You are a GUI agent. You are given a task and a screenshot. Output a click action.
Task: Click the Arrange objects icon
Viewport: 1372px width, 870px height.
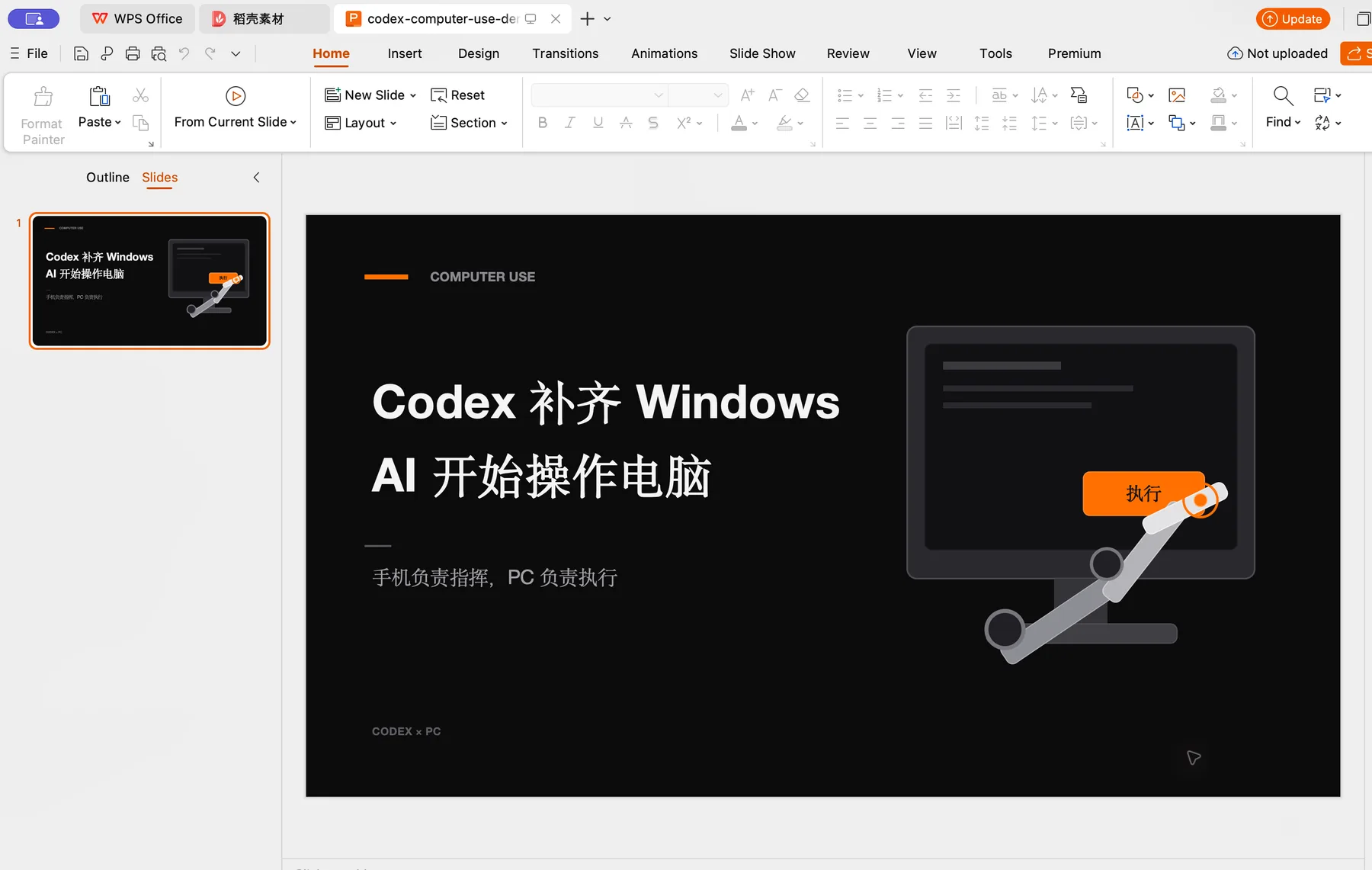click(1177, 123)
